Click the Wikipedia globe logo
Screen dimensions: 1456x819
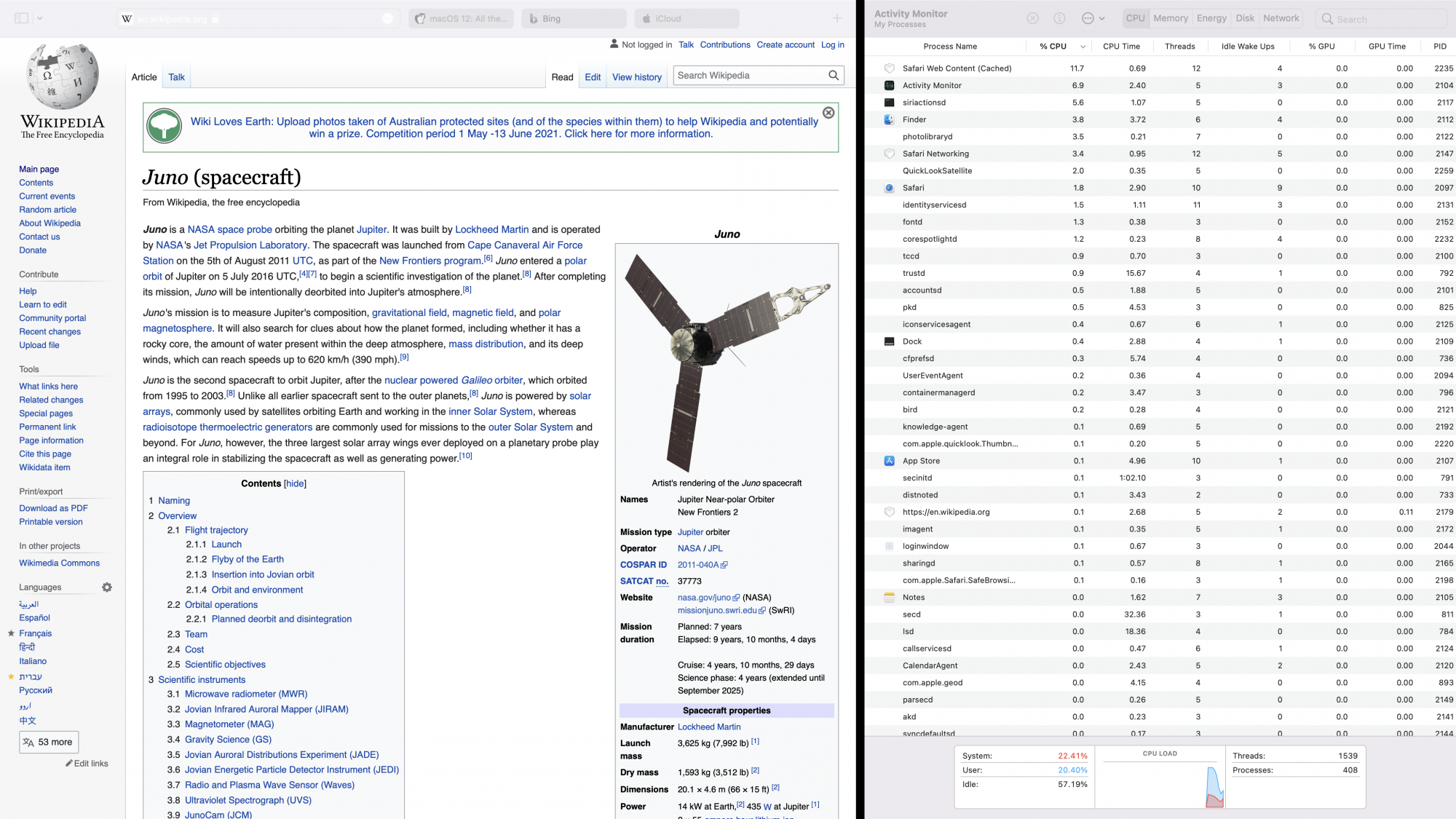62,76
